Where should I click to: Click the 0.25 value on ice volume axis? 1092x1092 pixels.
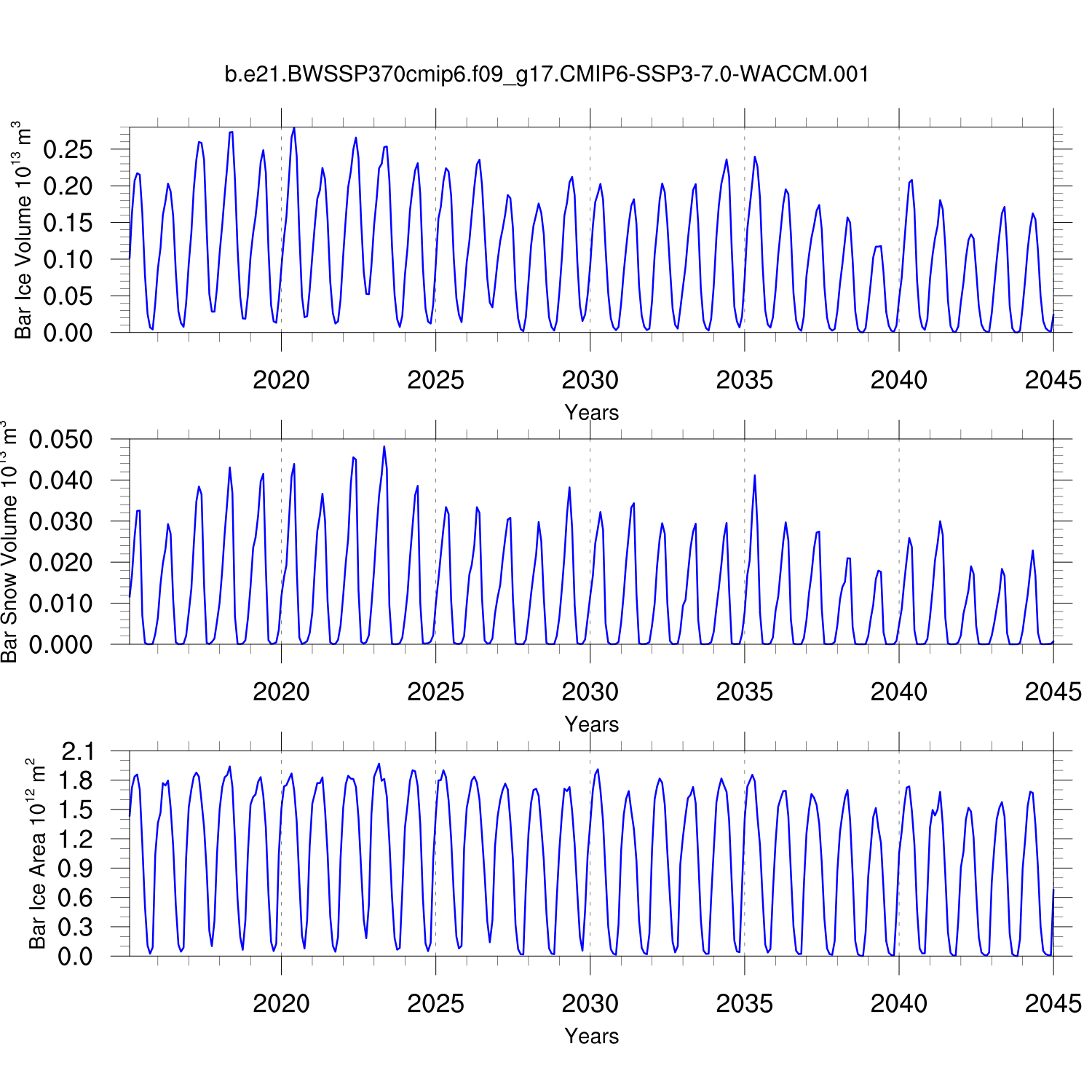point(68,150)
